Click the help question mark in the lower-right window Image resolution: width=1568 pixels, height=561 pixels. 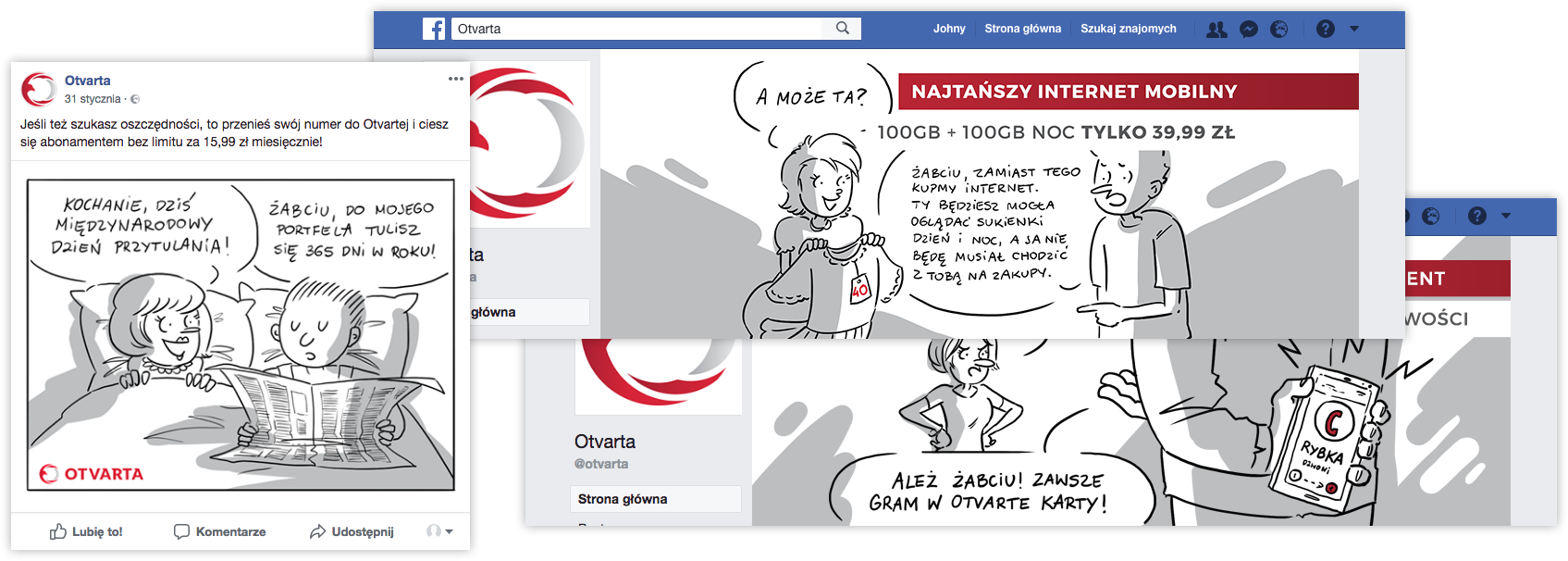pos(1477,217)
